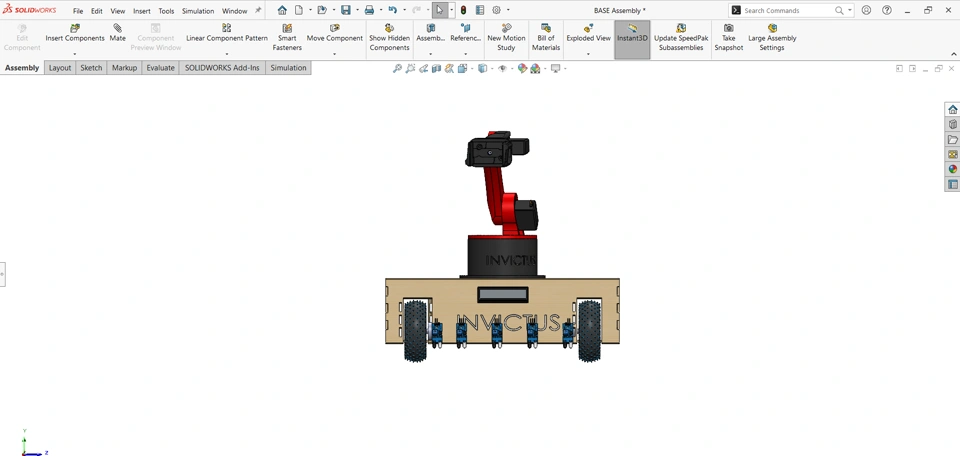This screenshot has width=960, height=456.
Task: Open Assembly Features tool
Action: (430, 32)
